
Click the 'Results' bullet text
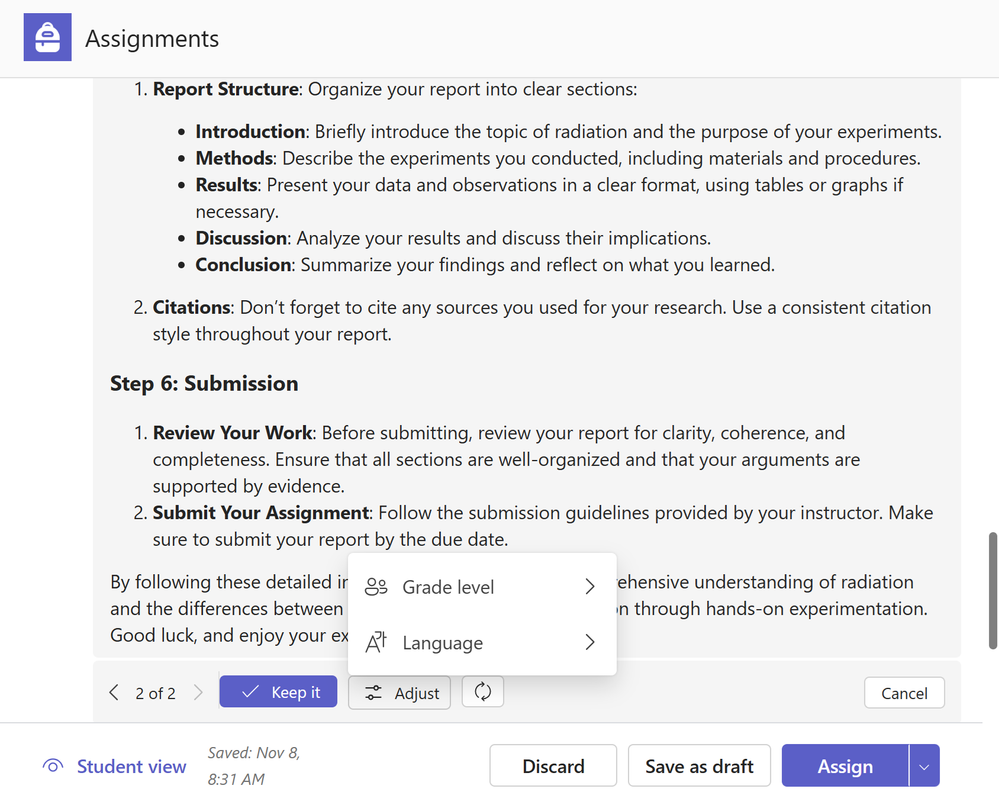click(226, 185)
